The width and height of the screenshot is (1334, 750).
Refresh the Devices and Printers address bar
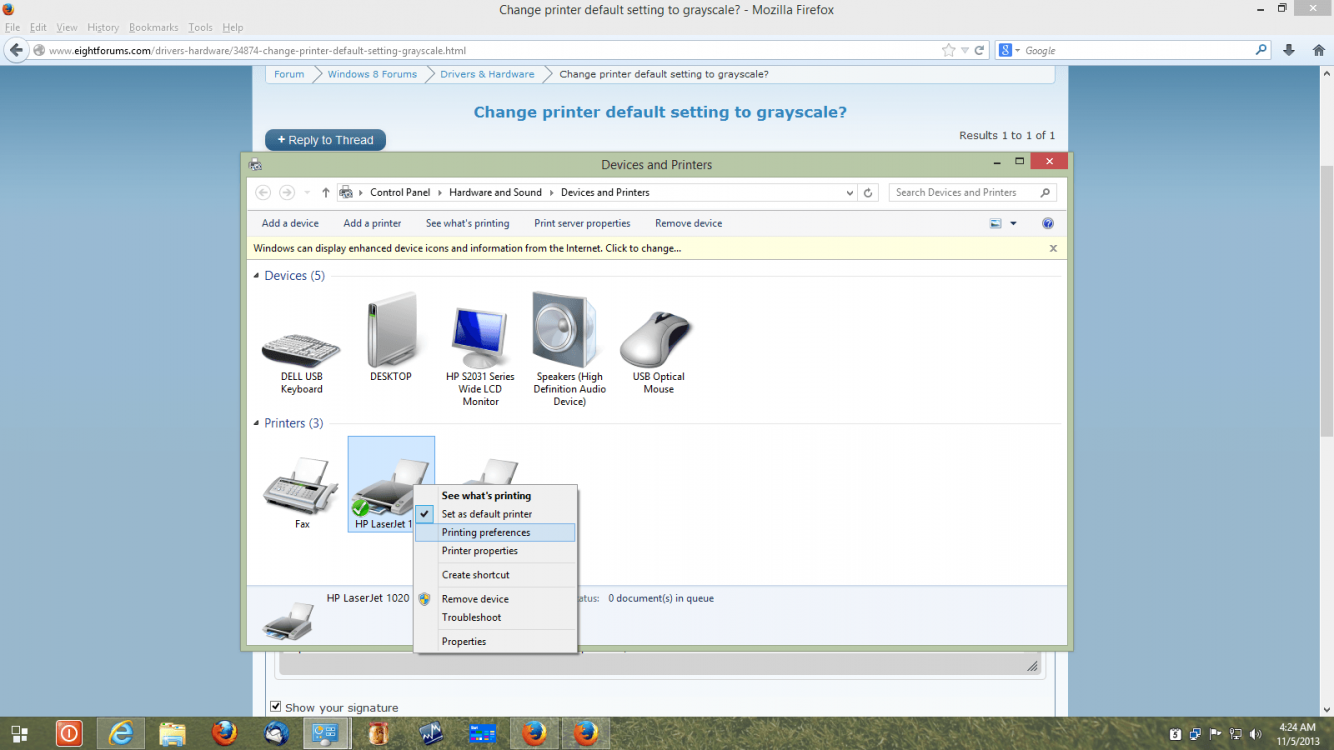click(868, 193)
